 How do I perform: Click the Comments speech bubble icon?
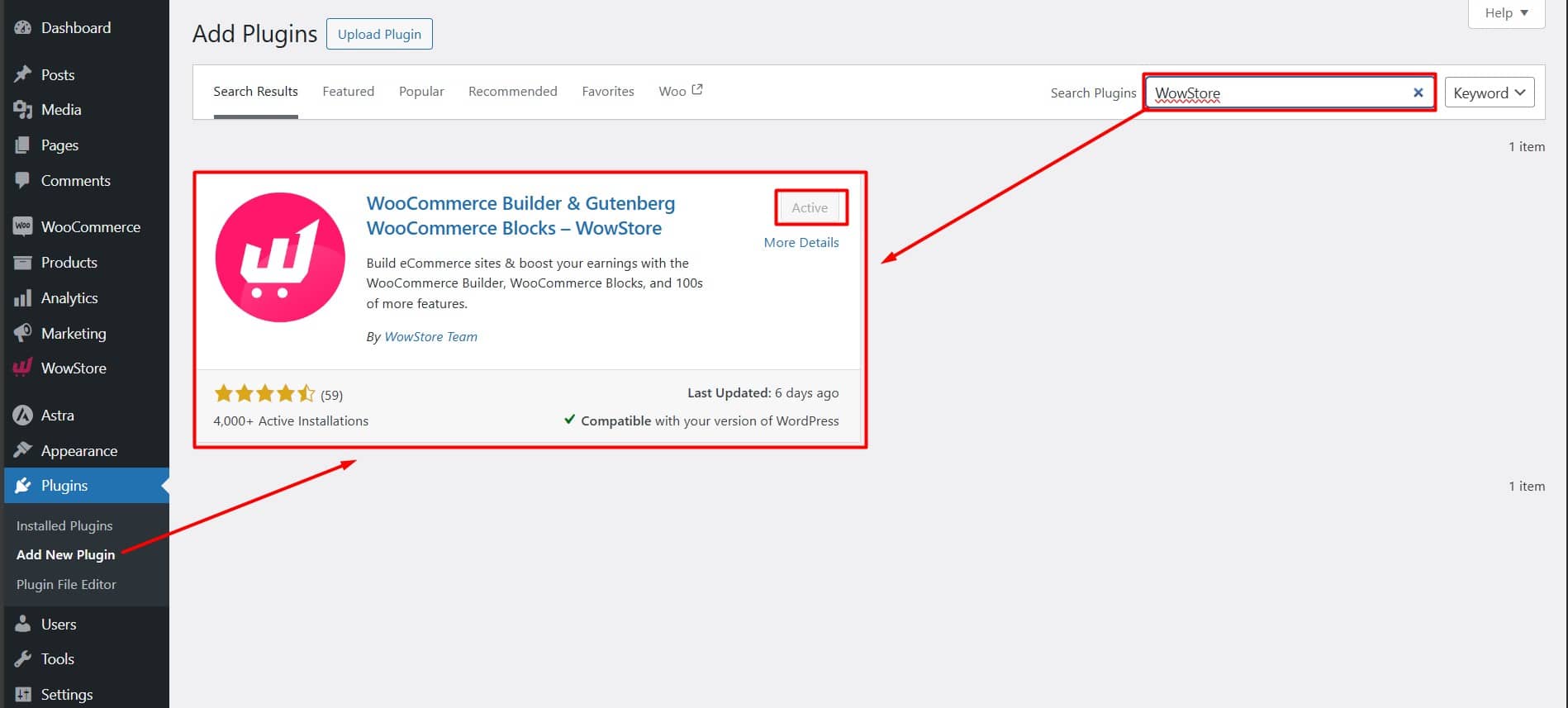tap(22, 180)
